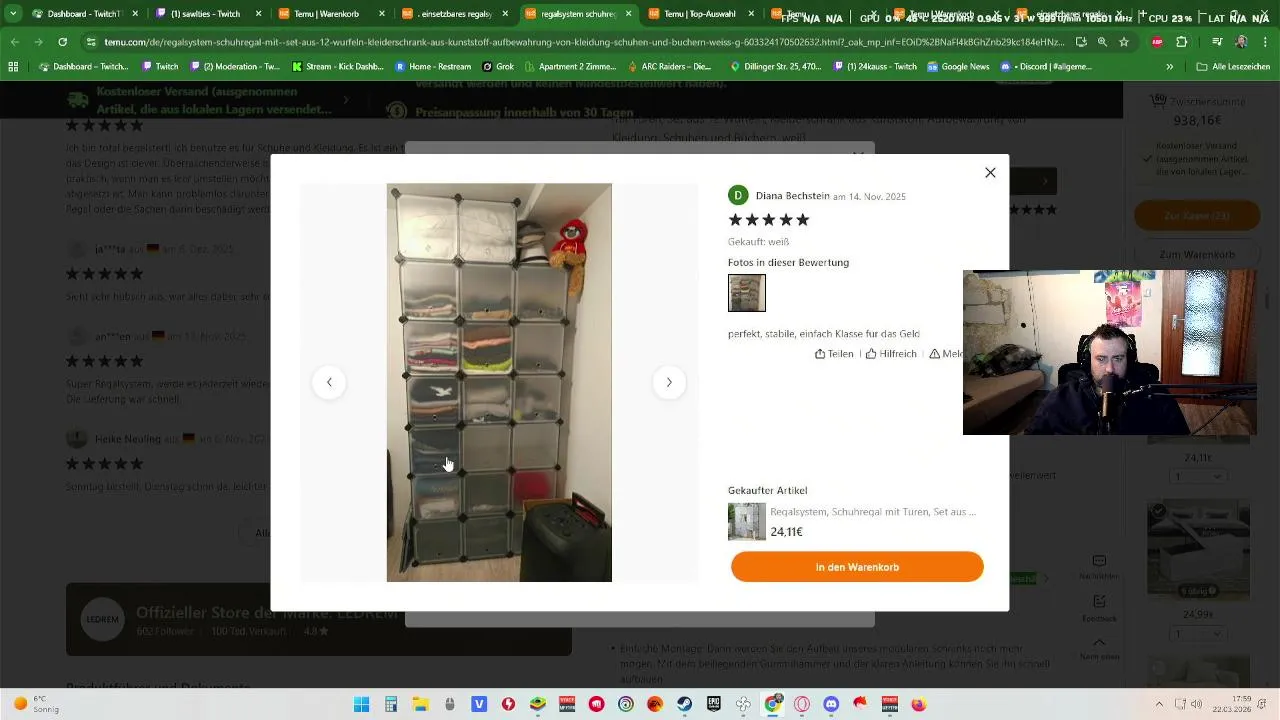Screen dimensions: 1280x720
Task: Show next review photo
Action: click(669, 382)
